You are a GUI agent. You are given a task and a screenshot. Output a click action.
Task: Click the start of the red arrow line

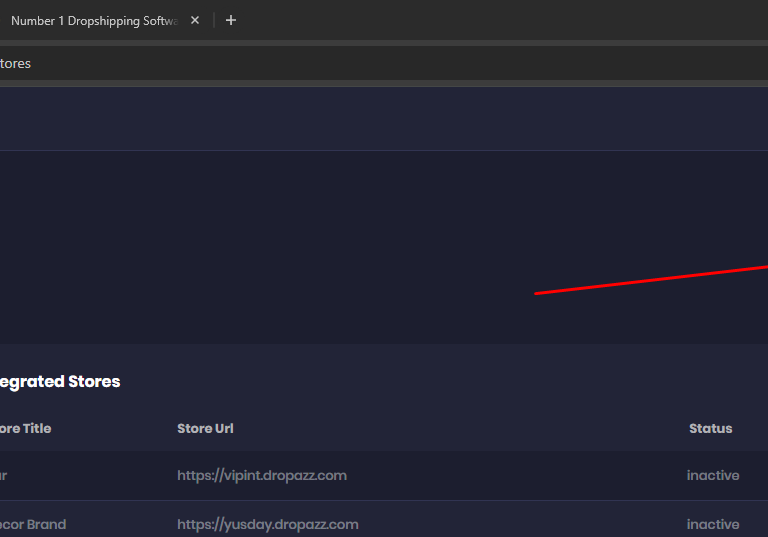coord(537,293)
